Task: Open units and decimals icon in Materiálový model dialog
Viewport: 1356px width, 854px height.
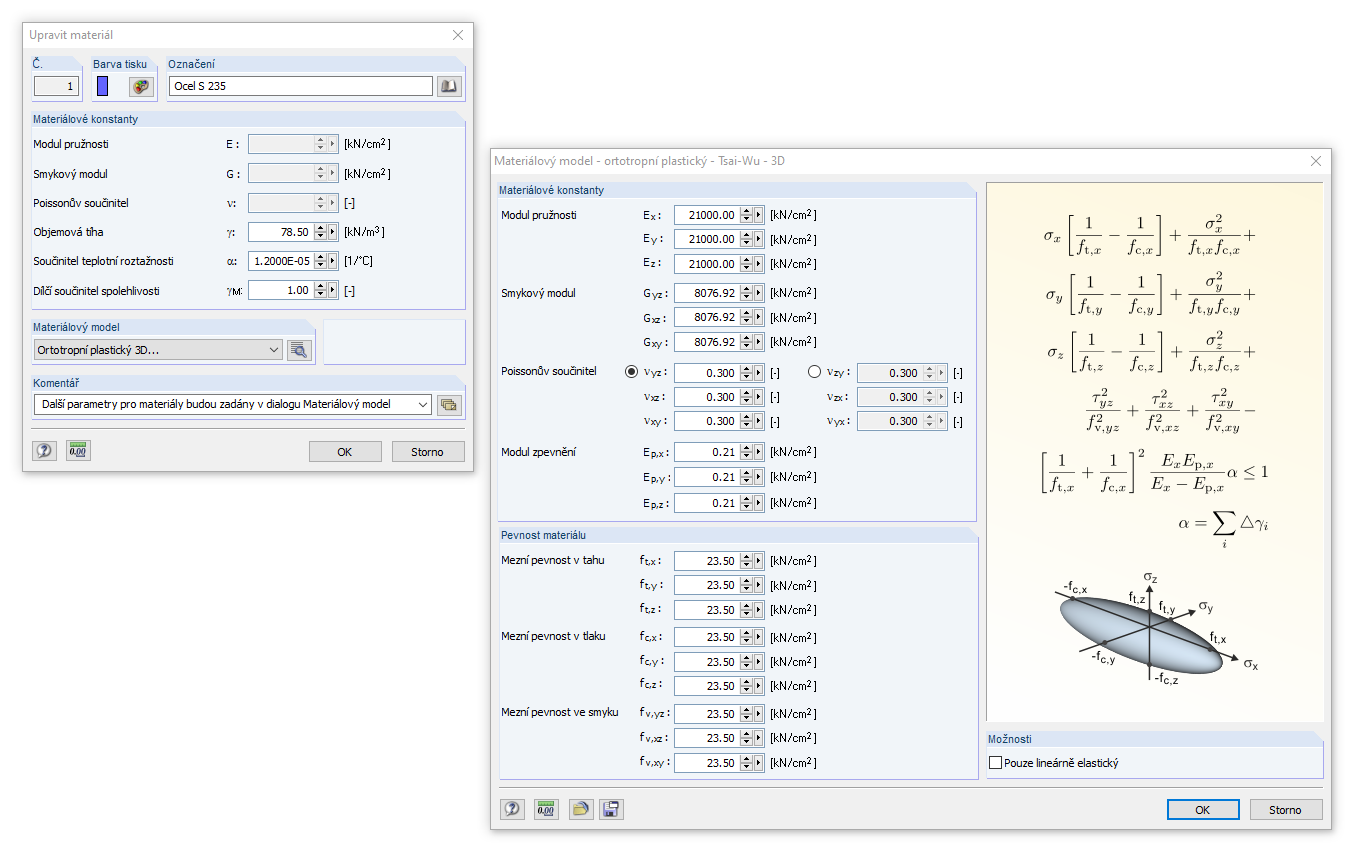Action: tap(546, 809)
